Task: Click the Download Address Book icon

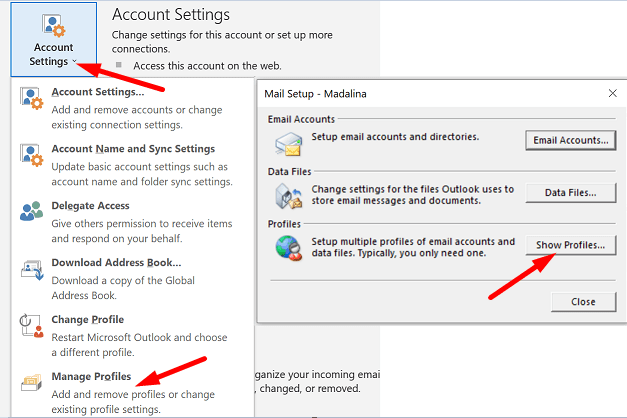Action: 32,270
